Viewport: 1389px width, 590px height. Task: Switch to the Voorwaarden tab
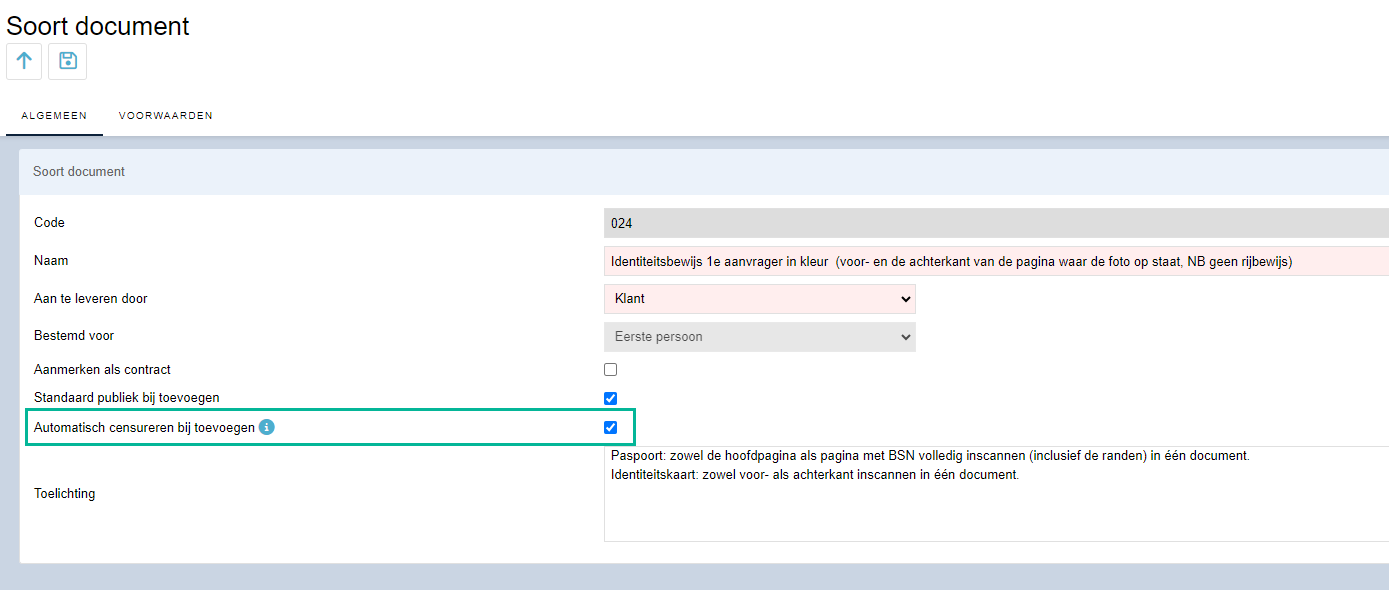coord(166,116)
